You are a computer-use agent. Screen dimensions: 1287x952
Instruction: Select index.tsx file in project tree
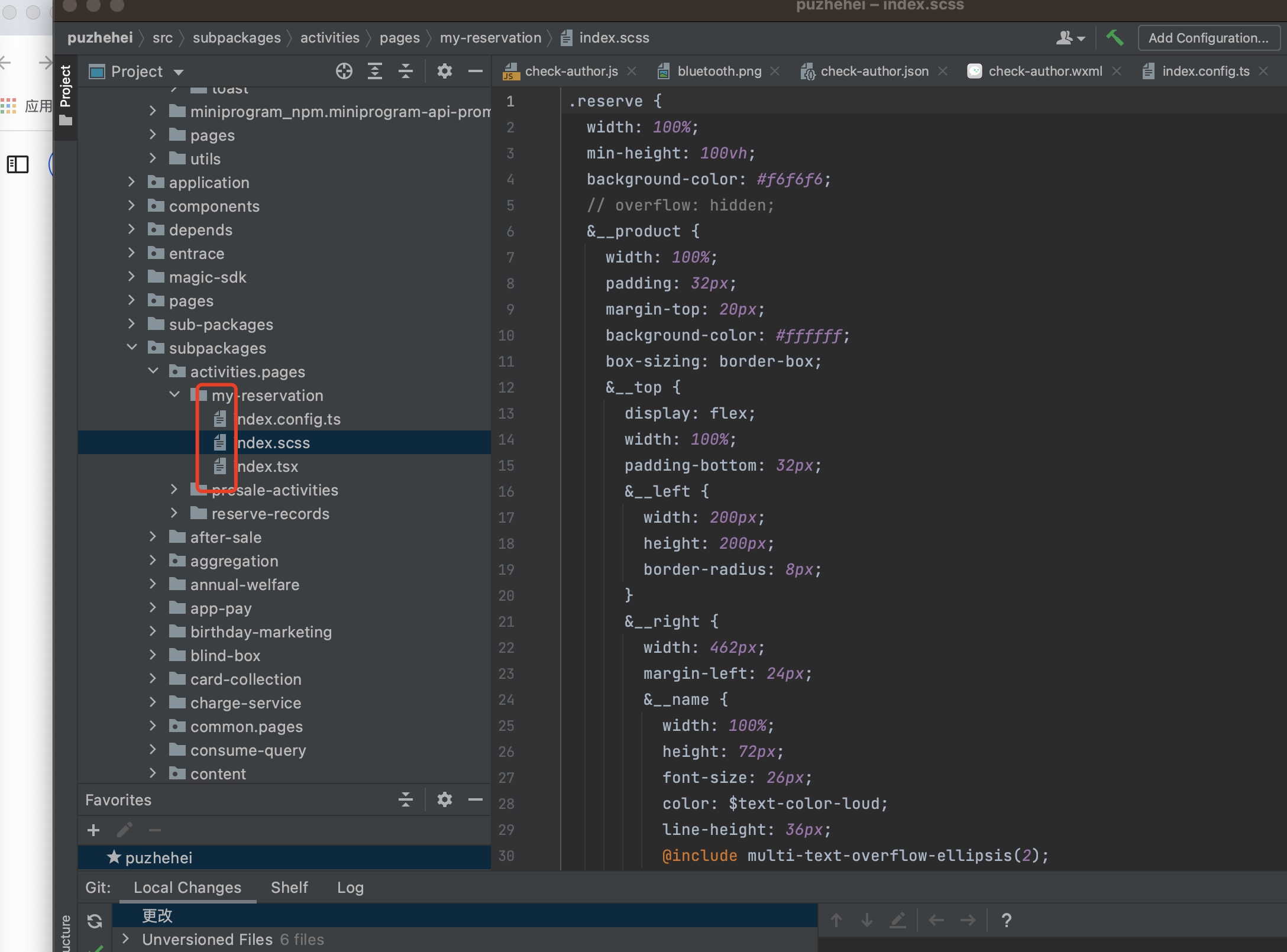267,467
